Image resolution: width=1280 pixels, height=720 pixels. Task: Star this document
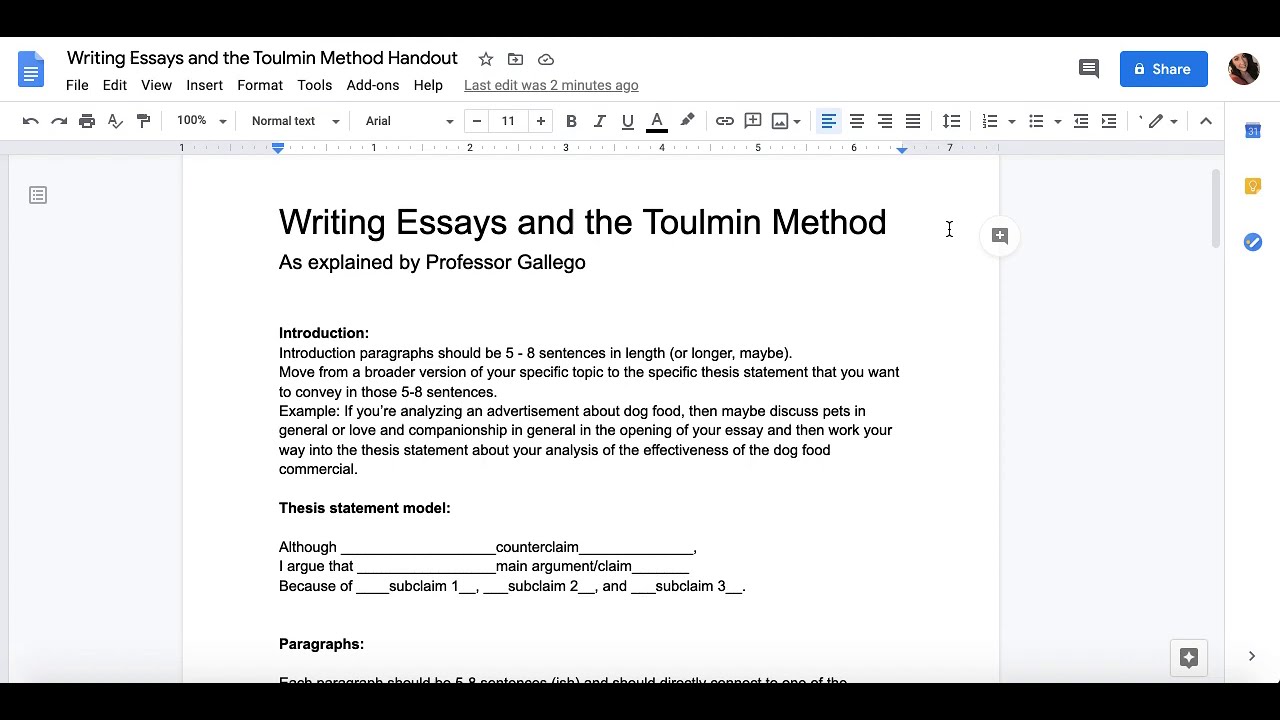pyautogui.click(x=486, y=59)
